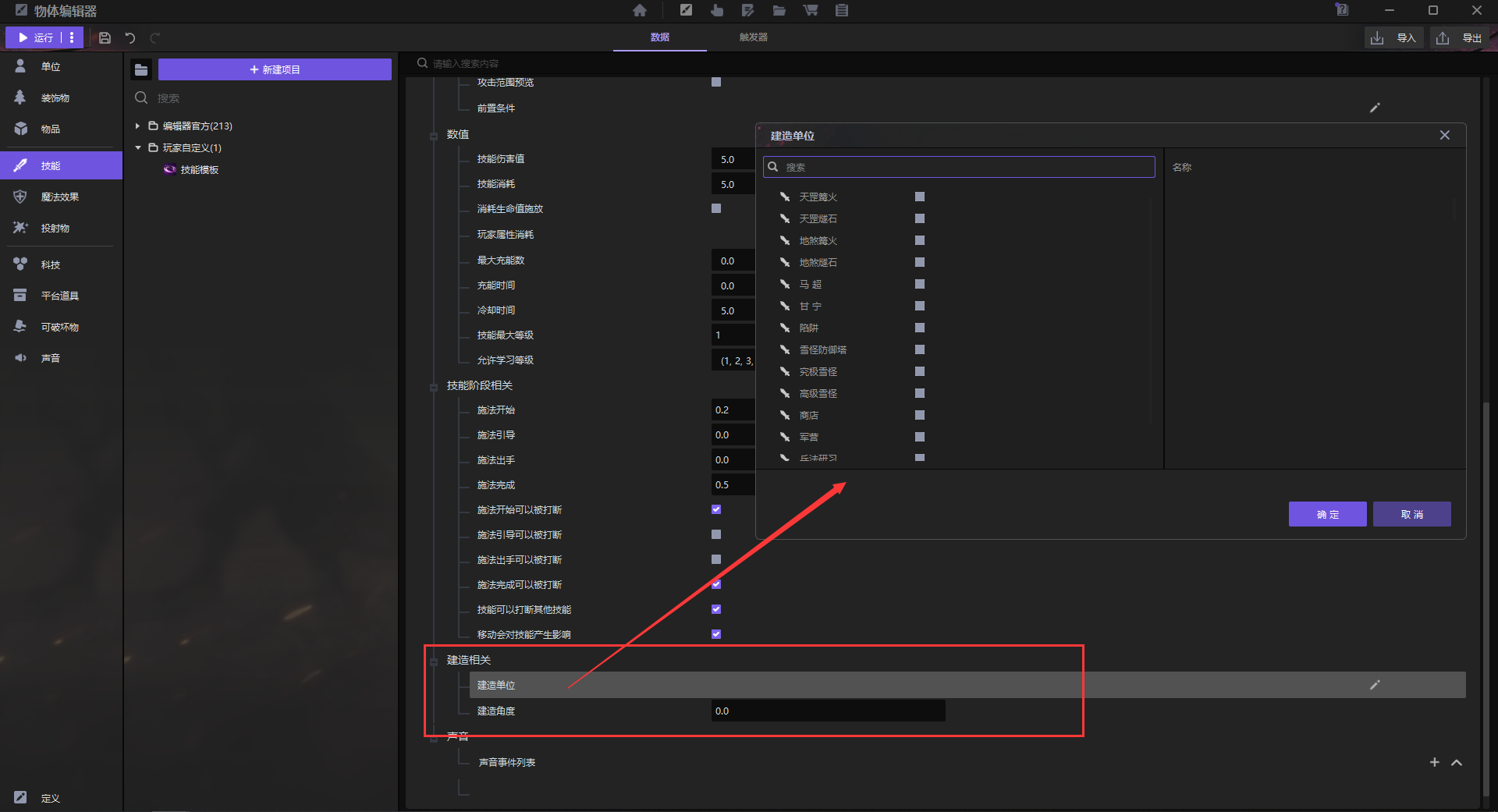Click edit pencil for 前置条件 row
Screen dimensions: 1498x812
pyautogui.click(x=1375, y=108)
